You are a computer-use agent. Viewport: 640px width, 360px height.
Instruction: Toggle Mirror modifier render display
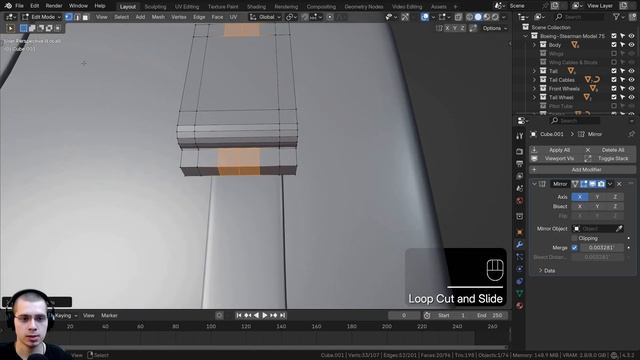601,184
